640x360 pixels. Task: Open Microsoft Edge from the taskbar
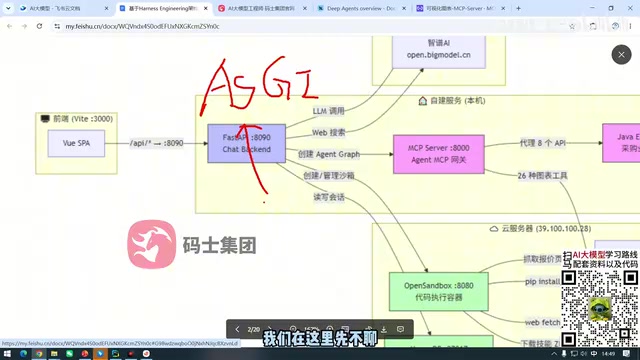23,353
